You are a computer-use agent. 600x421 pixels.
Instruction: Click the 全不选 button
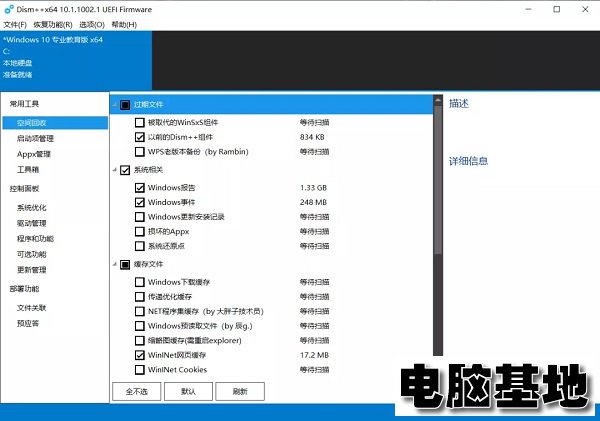point(137,391)
